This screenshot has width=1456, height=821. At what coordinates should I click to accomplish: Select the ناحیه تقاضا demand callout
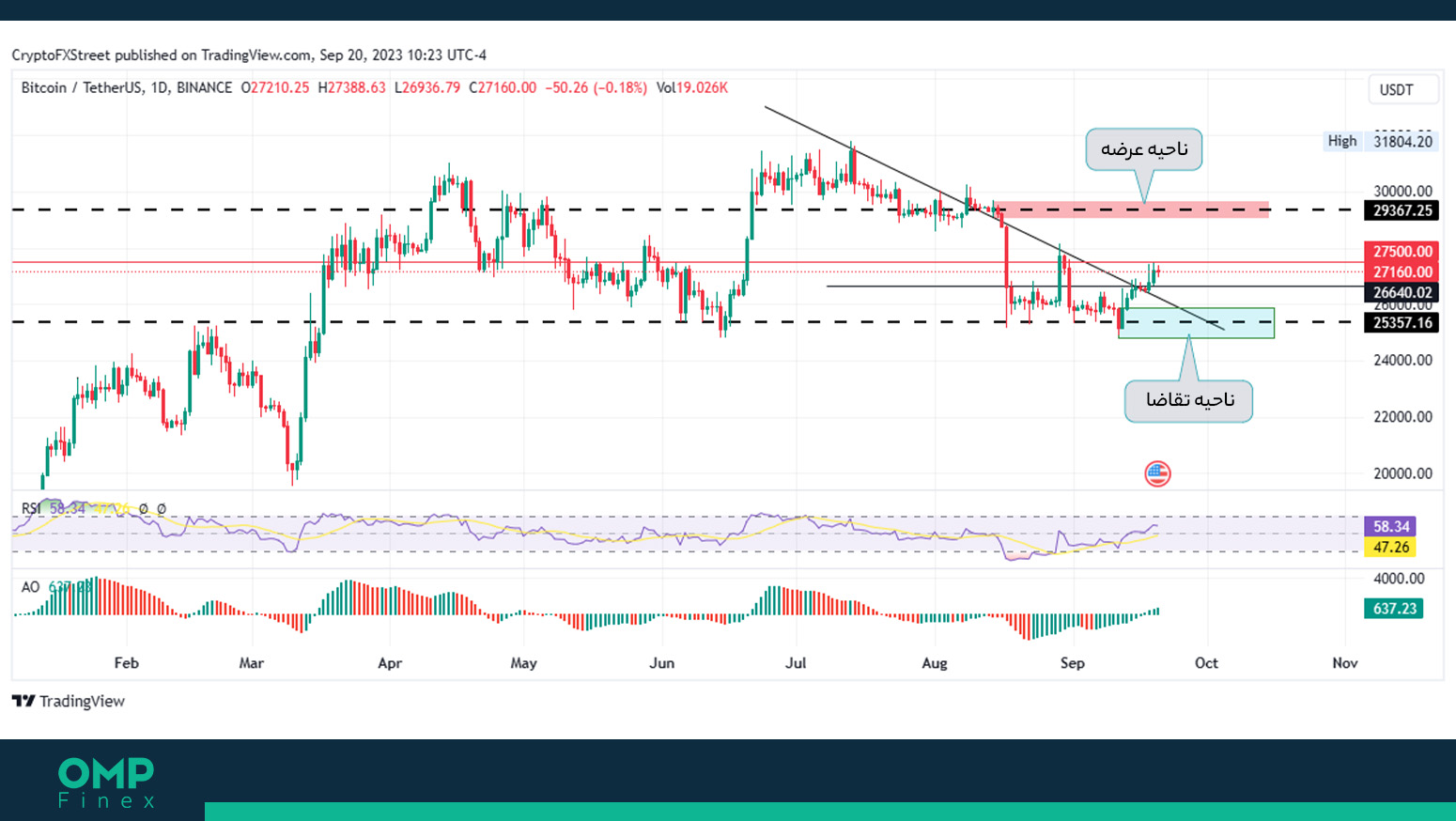(x=1189, y=401)
